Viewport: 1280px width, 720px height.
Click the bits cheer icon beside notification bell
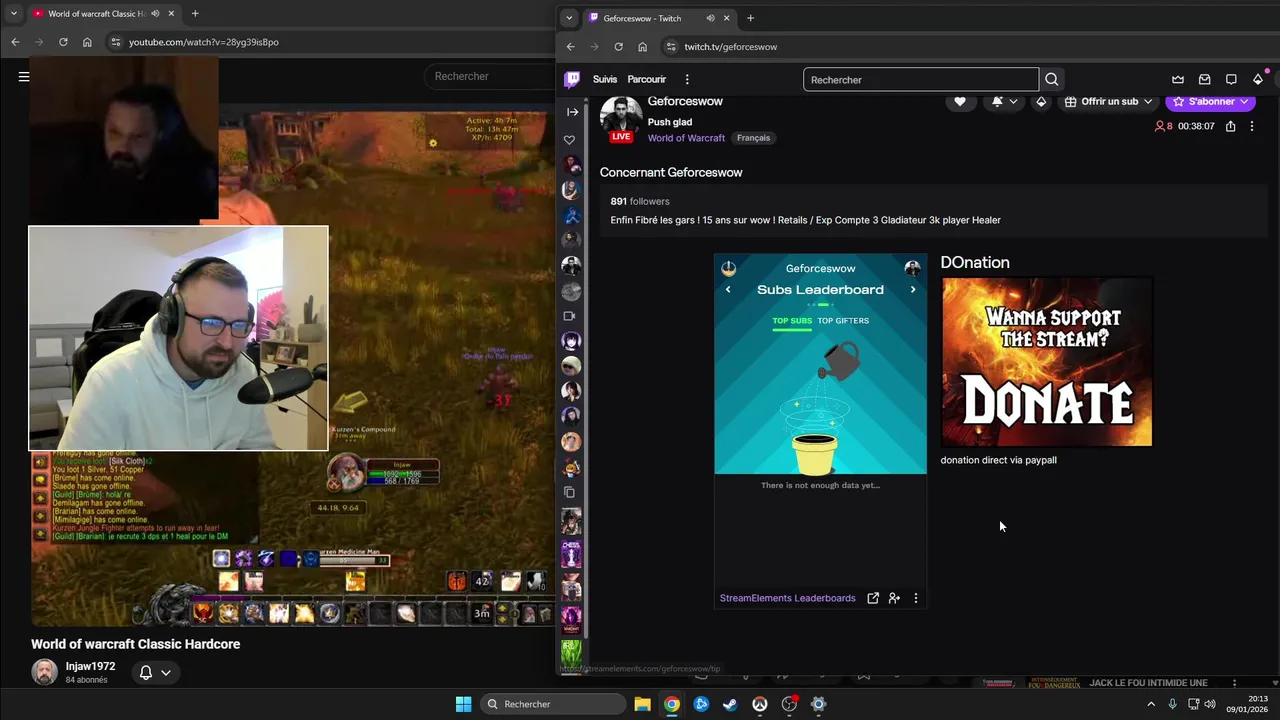tap(1041, 101)
